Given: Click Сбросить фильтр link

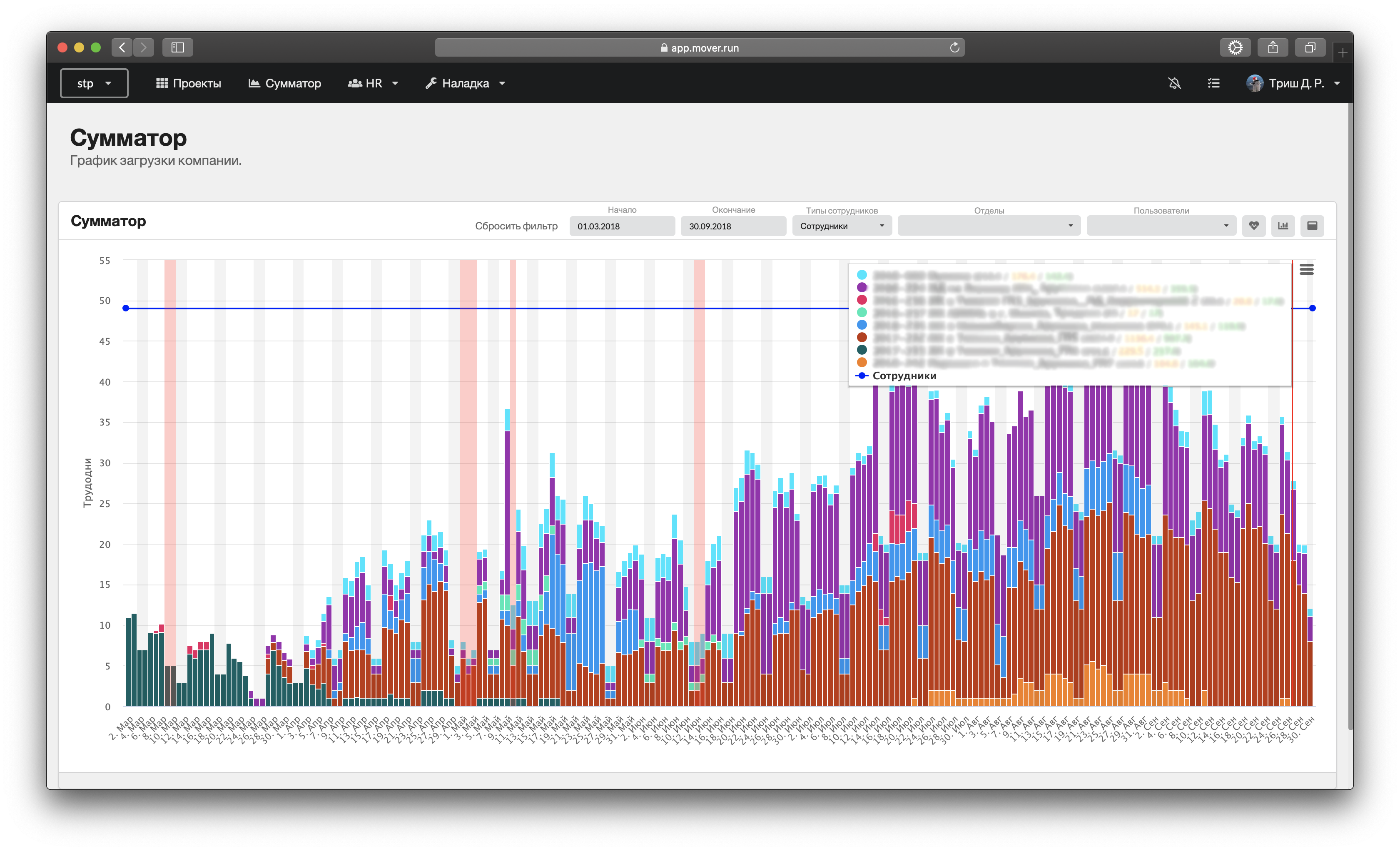Looking at the screenshot, I should [516, 226].
